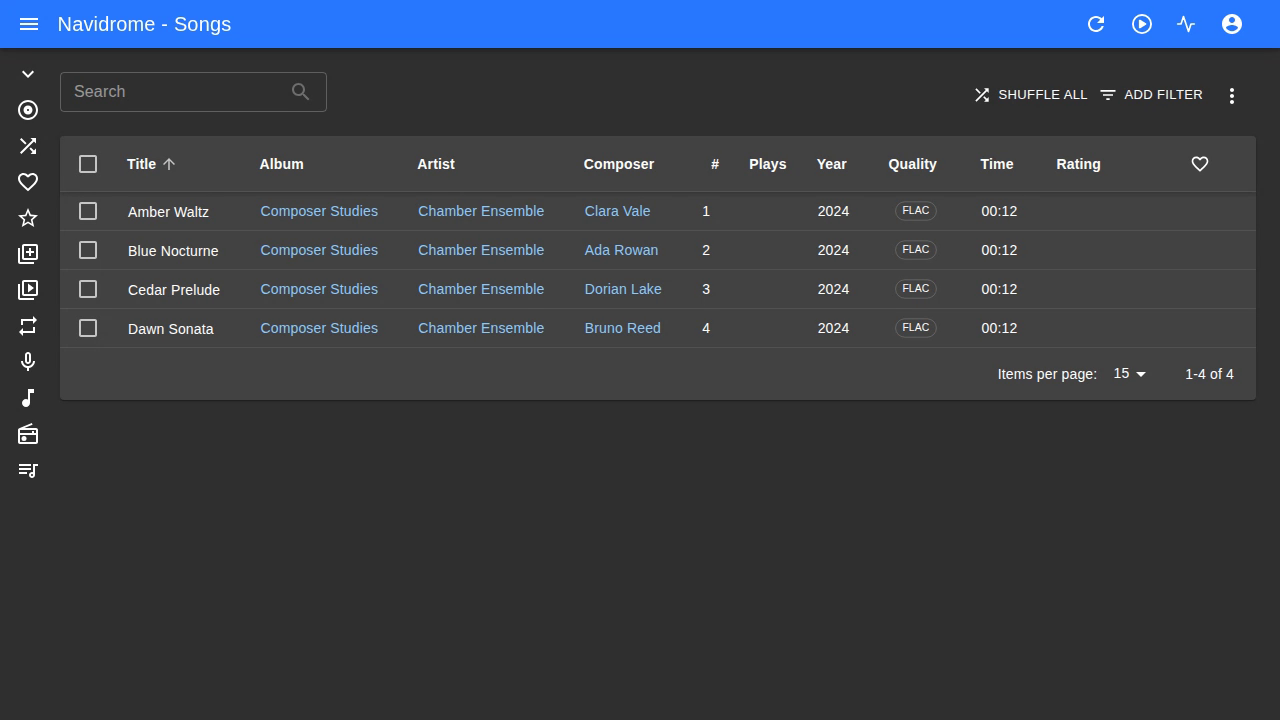The image size is (1280, 720).
Task: Open the ADD FILTER menu
Action: [x=1152, y=95]
